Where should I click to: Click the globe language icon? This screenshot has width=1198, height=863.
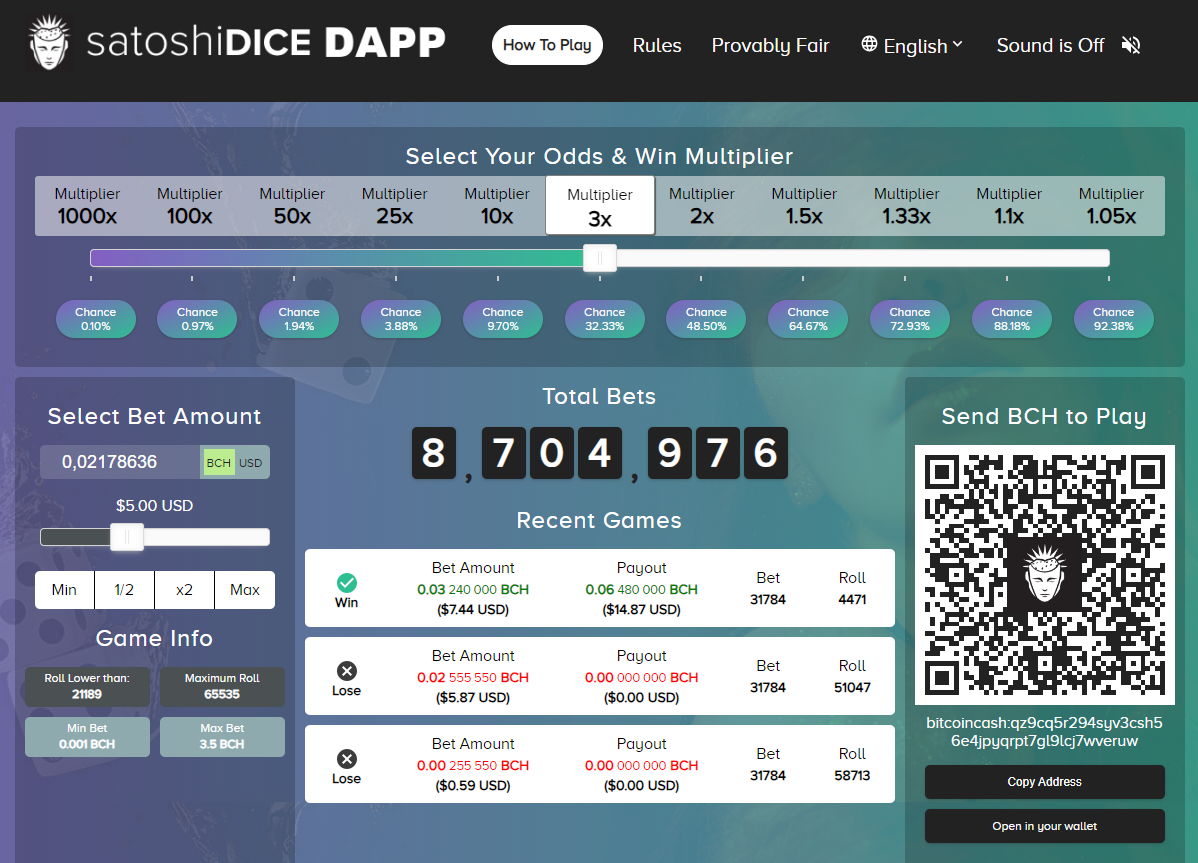[x=869, y=44]
